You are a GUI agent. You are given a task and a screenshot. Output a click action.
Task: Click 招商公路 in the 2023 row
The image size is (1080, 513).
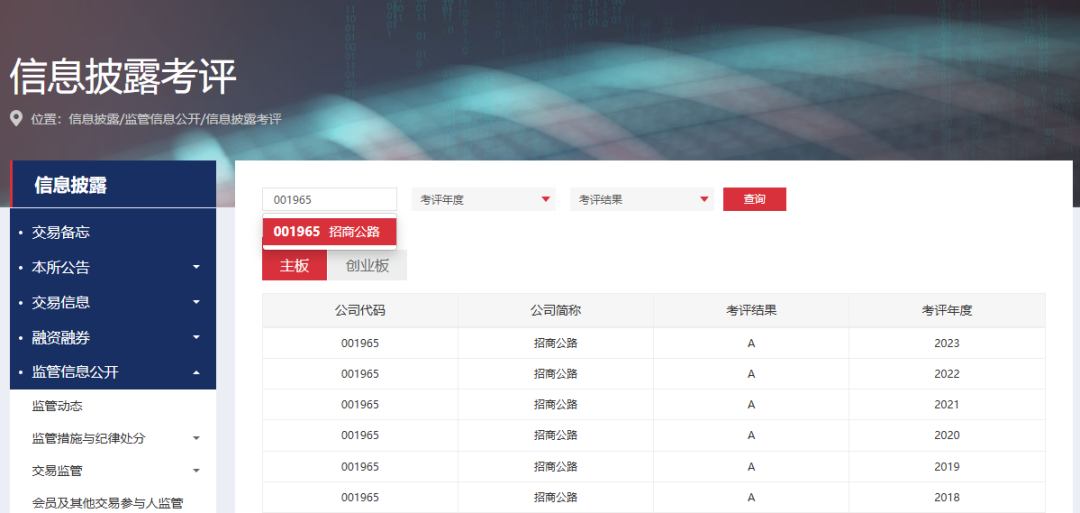pos(555,343)
